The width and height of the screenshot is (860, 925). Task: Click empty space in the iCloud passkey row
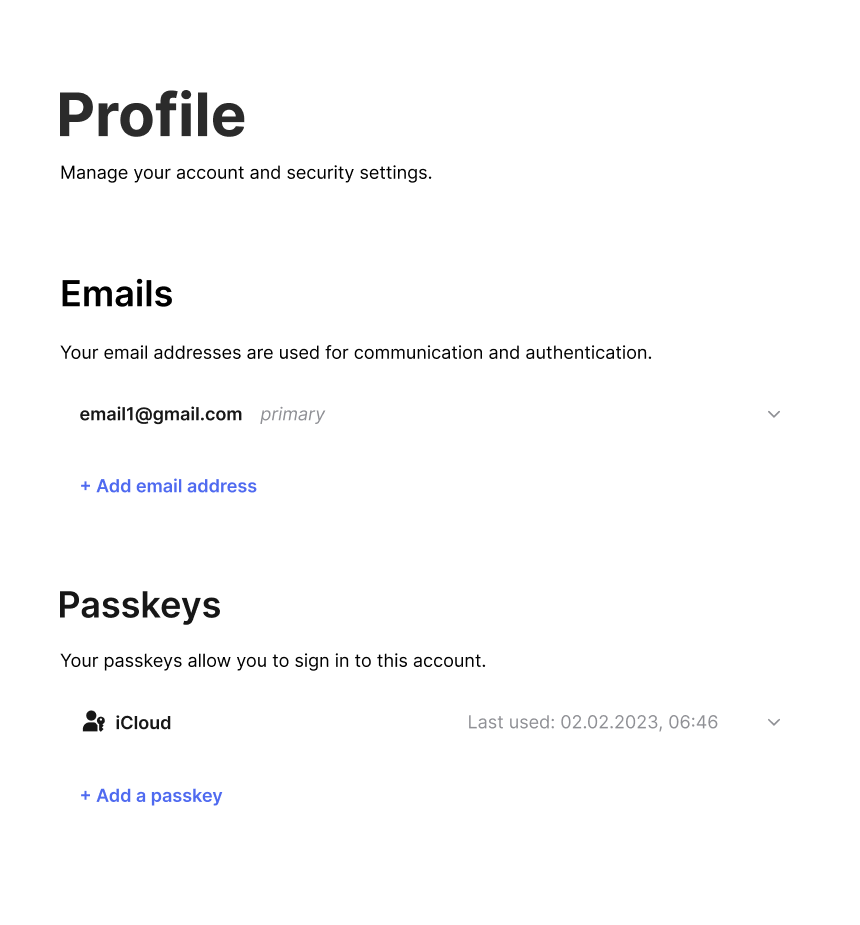tap(319, 722)
